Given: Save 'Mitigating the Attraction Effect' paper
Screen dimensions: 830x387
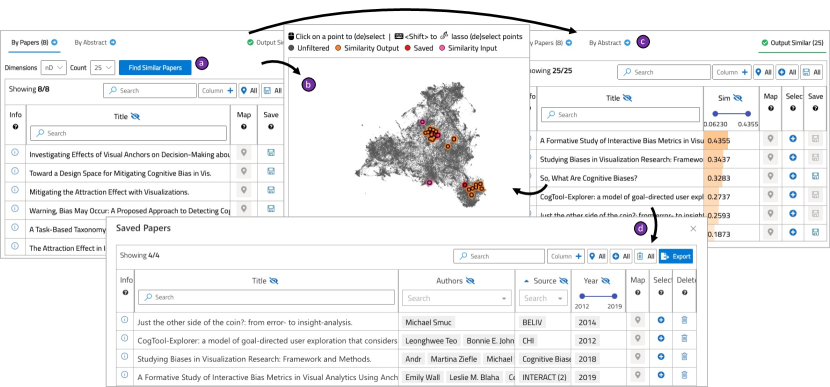Looking at the screenshot, I should (x=271, y=190).
